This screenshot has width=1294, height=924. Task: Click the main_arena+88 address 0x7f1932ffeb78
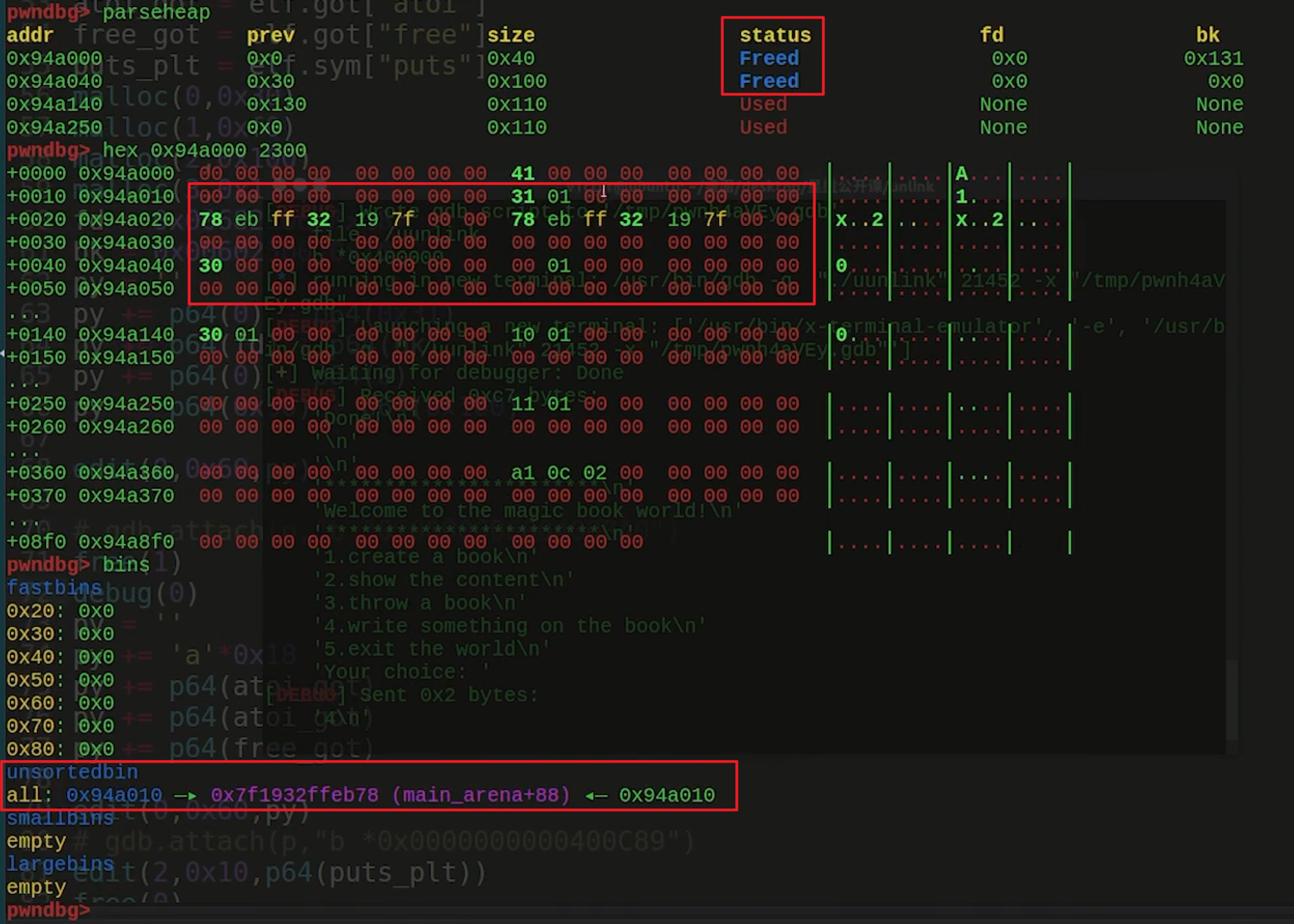[294, 795]
